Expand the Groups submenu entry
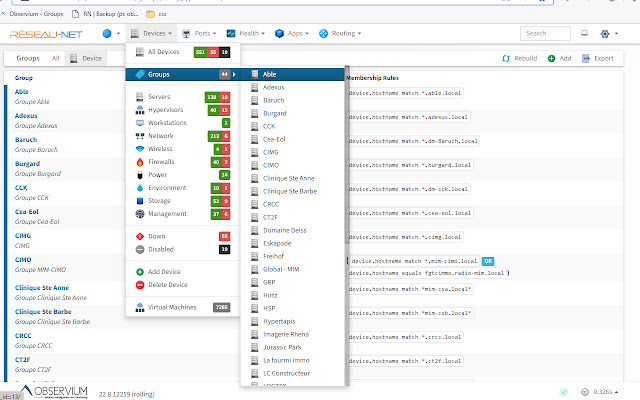The height and width of the screenshot is (400, 640). (183, 74)
